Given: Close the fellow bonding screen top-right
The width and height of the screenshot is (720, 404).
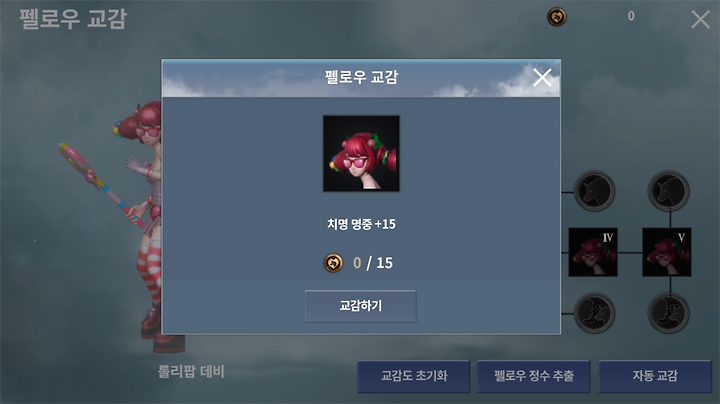Looking at the screenshot, I should (700, 19).
